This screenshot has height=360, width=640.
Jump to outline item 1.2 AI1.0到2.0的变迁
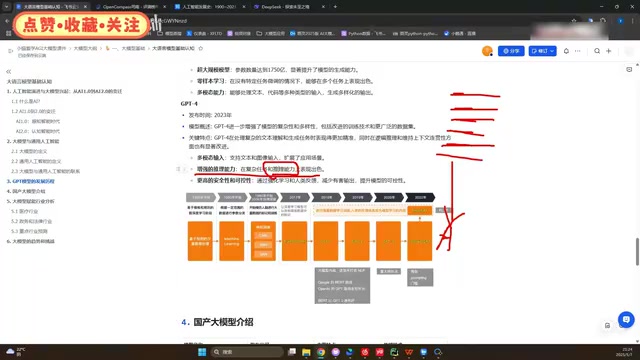[x=33, y=111]
